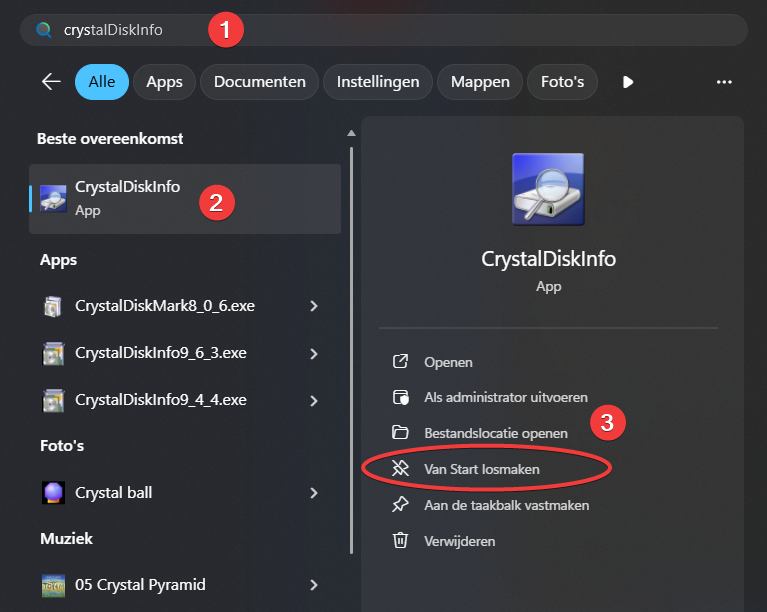Open the Instellingen filter tab
Screen dimensions: 767x612
coord(378,82)
